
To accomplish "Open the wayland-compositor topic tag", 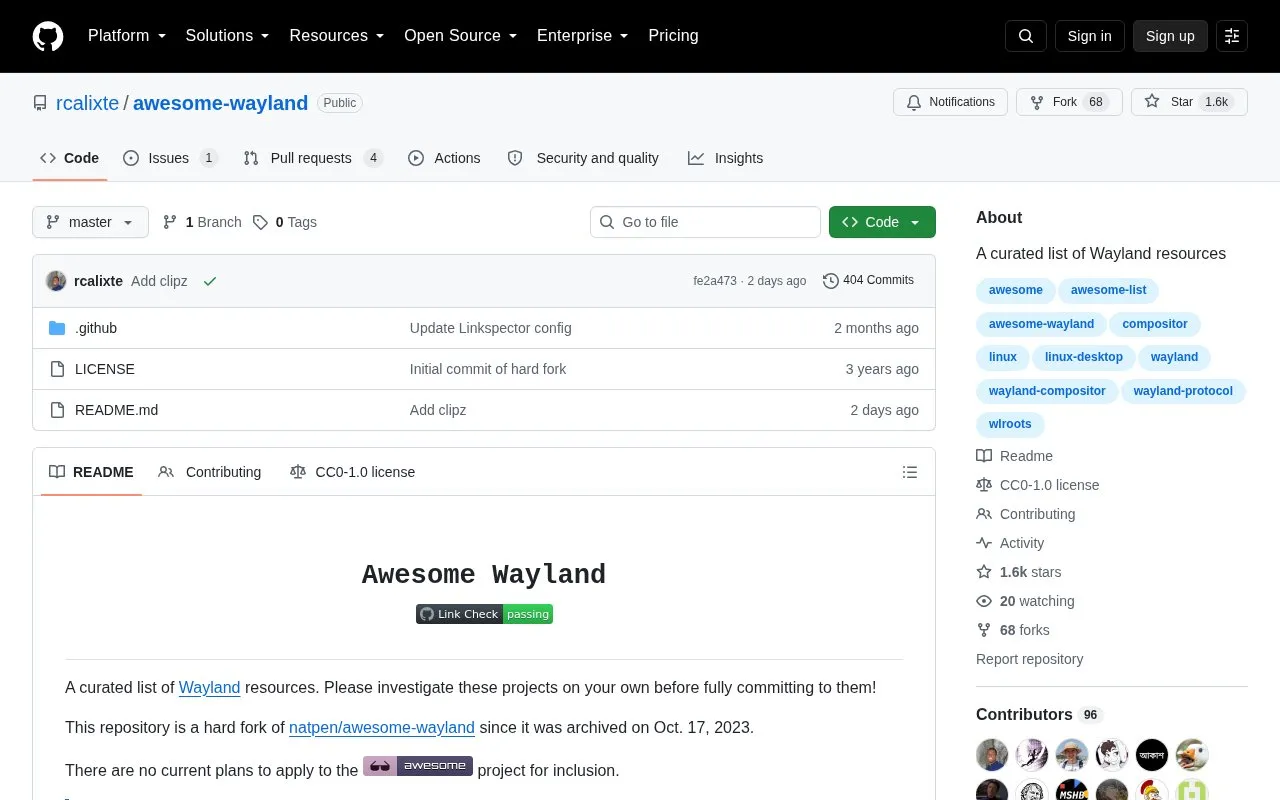I will click(x=1047, y=391).
